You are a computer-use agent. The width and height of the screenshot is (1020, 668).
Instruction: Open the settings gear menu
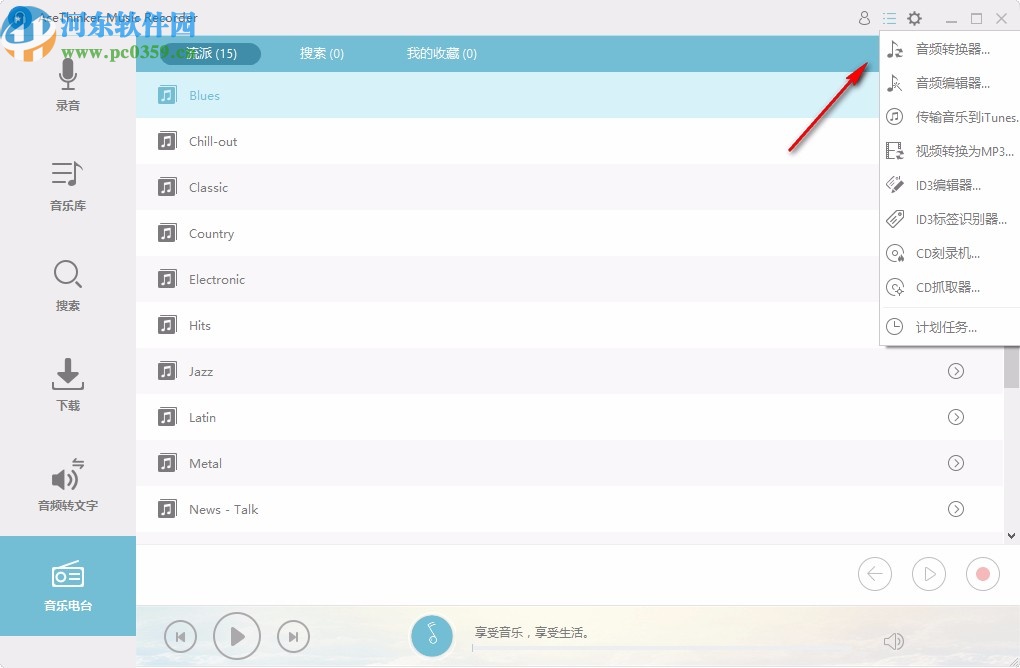[x=913, y=18]
